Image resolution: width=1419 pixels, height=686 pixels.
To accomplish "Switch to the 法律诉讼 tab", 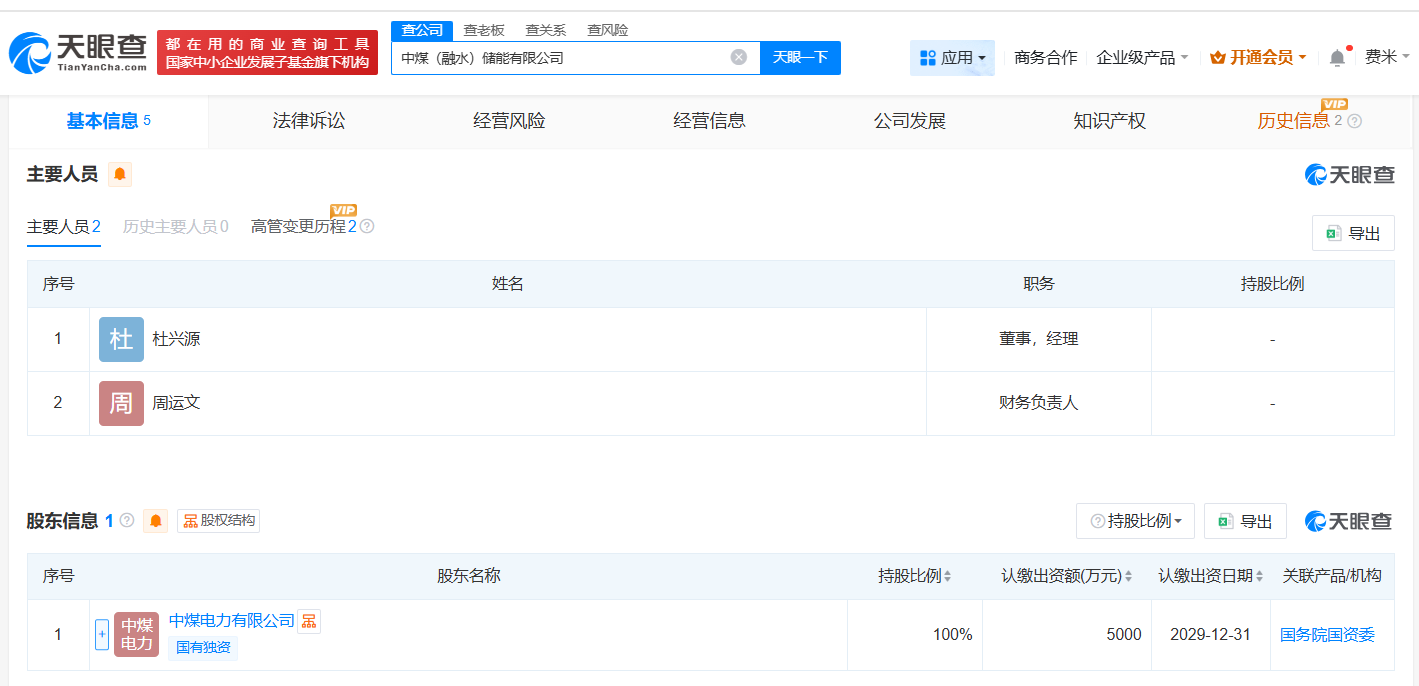I will click(308, 120).
